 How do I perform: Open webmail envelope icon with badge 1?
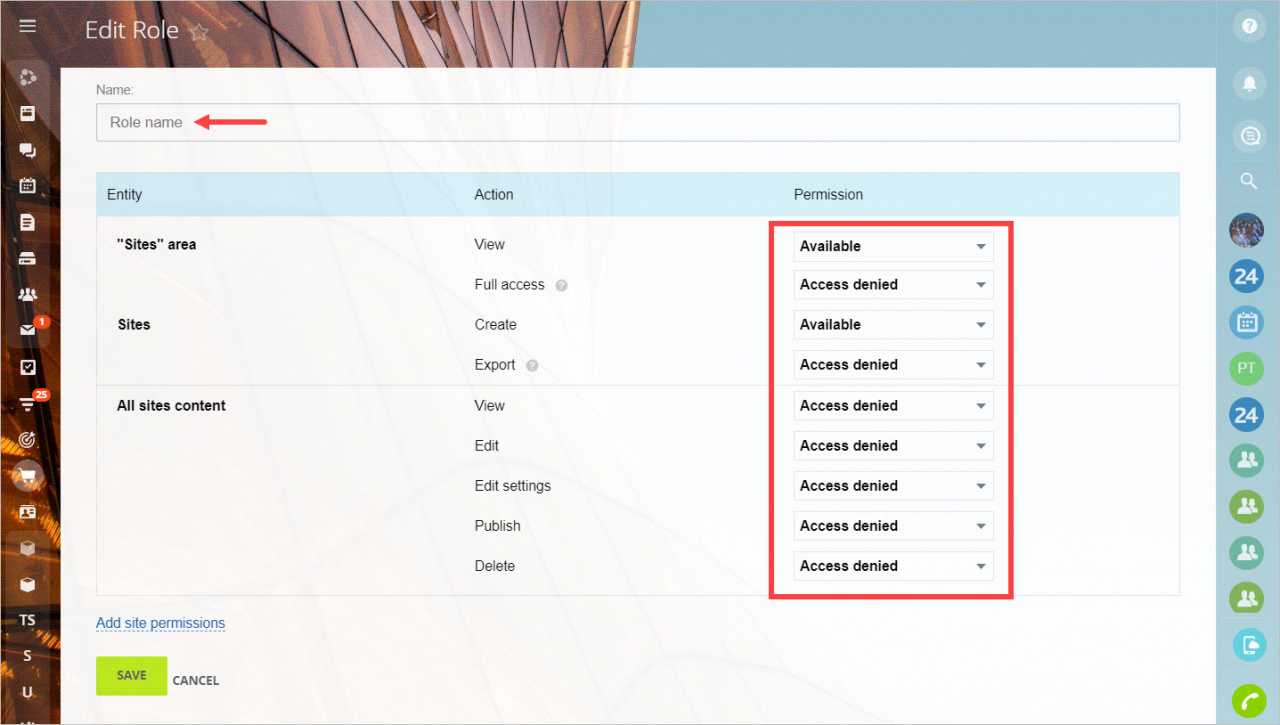(28, 330)
